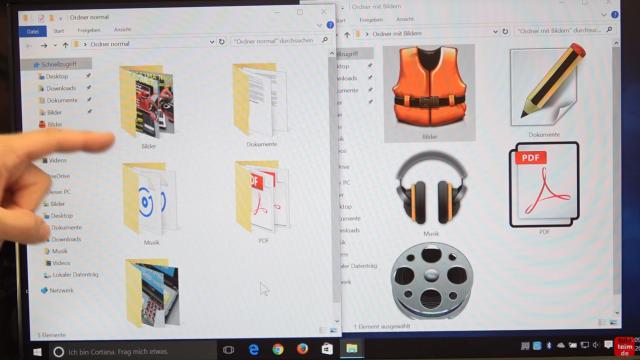Click the OneDrive cloud tray icon
This screenshot has height=360, width=640.
561,346
